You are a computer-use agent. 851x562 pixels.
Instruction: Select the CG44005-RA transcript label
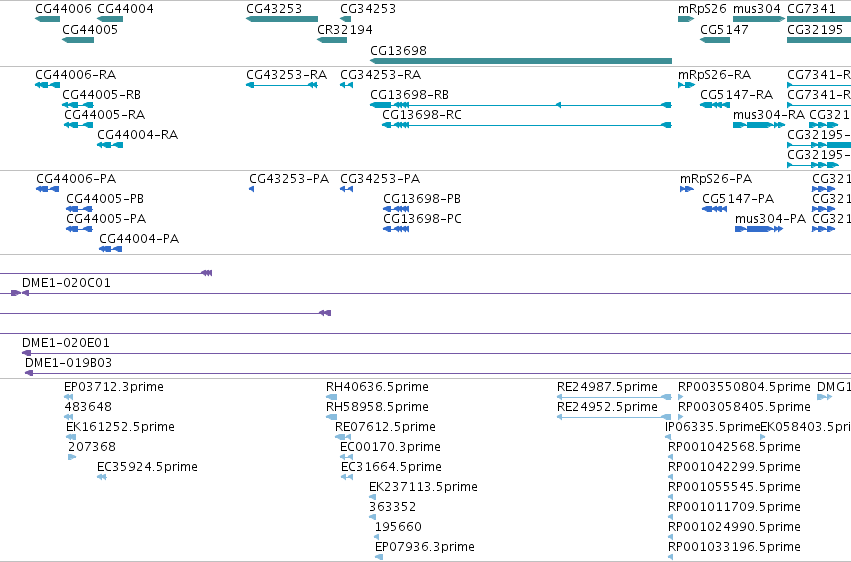(105, 114)
